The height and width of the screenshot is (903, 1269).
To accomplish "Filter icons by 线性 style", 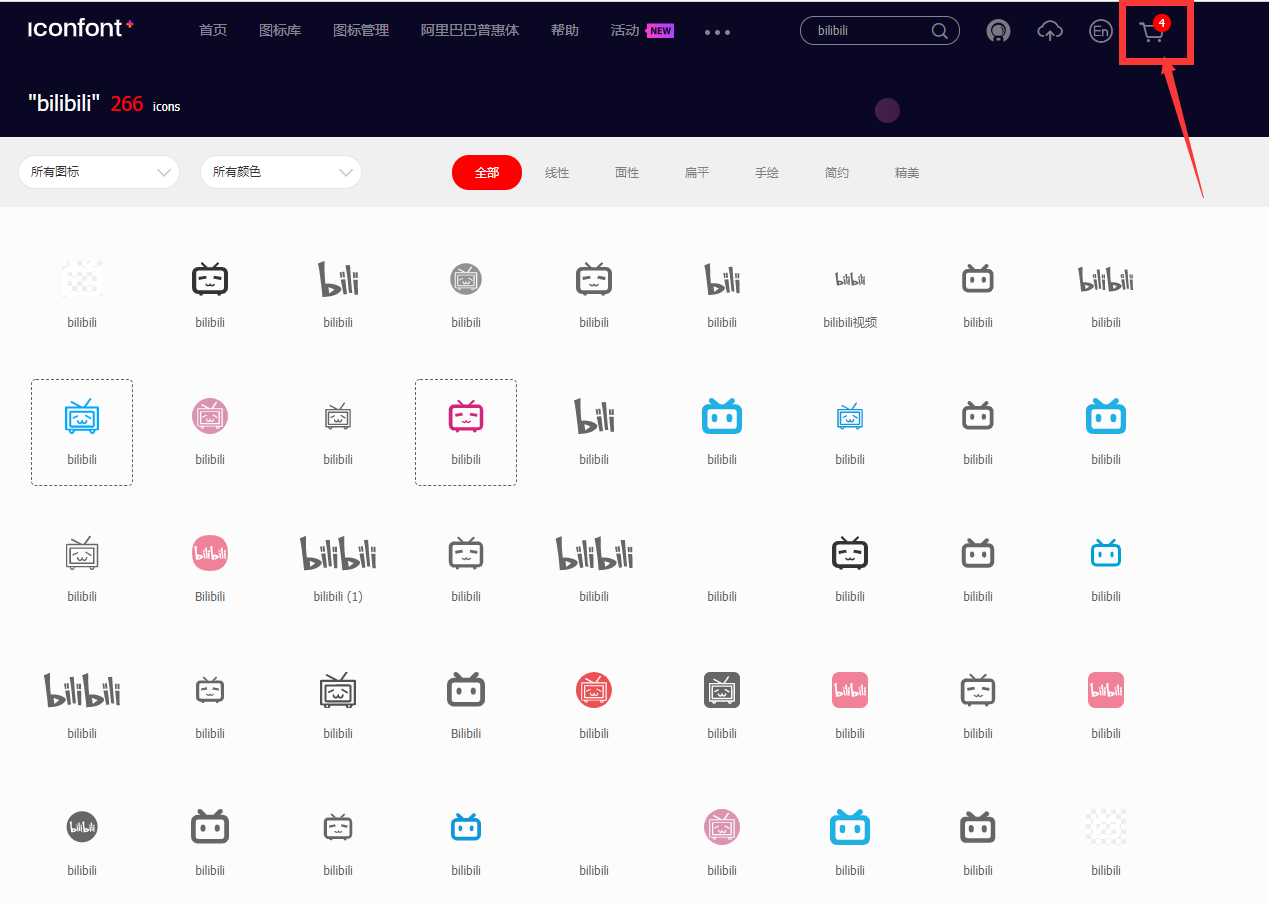I will tap(557, 173).
